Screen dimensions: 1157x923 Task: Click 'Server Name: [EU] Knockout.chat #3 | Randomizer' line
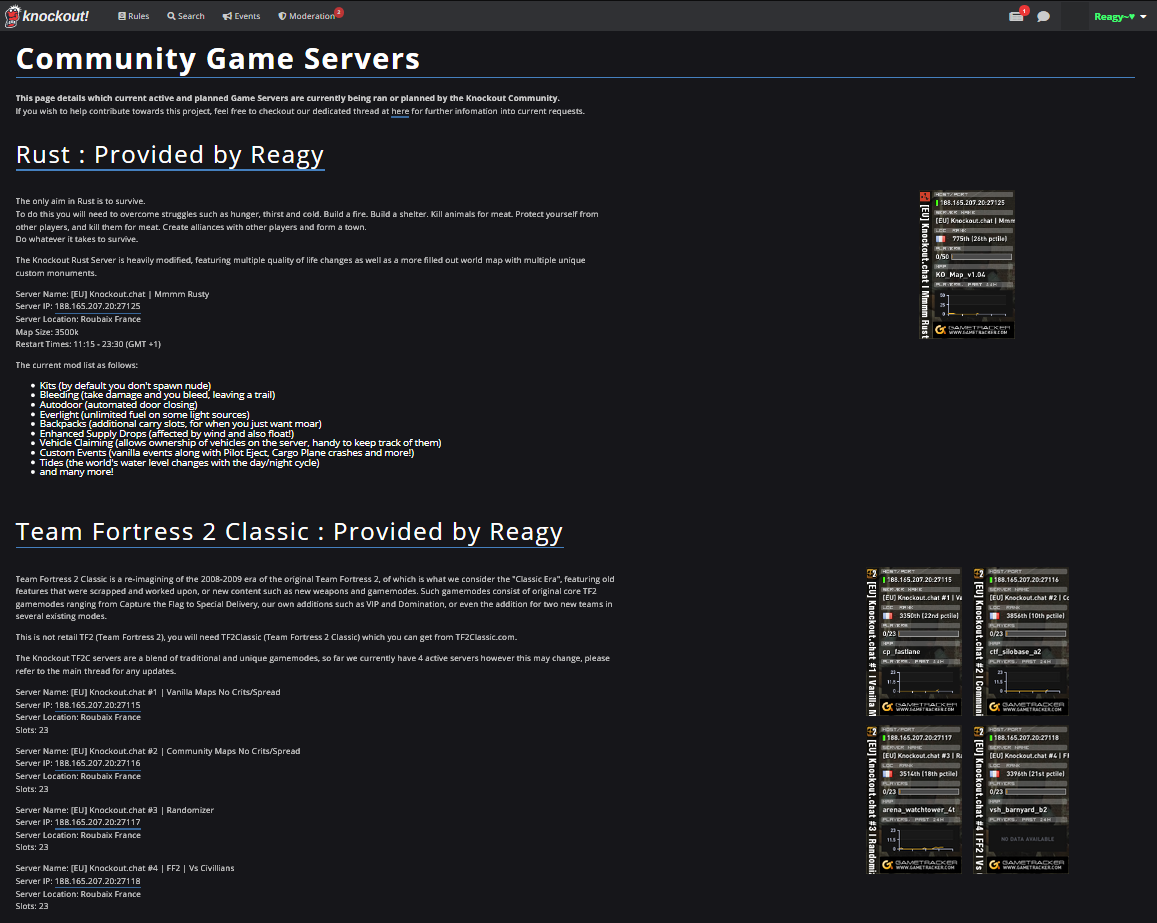[114, 810]
